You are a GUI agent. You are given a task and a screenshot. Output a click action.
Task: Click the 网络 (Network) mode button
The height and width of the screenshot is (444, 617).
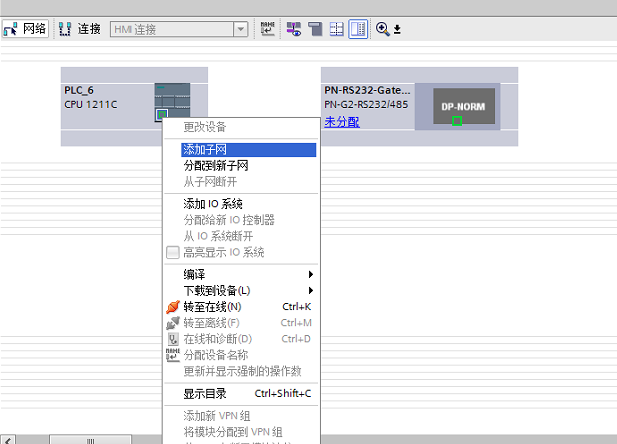(25, 29)
